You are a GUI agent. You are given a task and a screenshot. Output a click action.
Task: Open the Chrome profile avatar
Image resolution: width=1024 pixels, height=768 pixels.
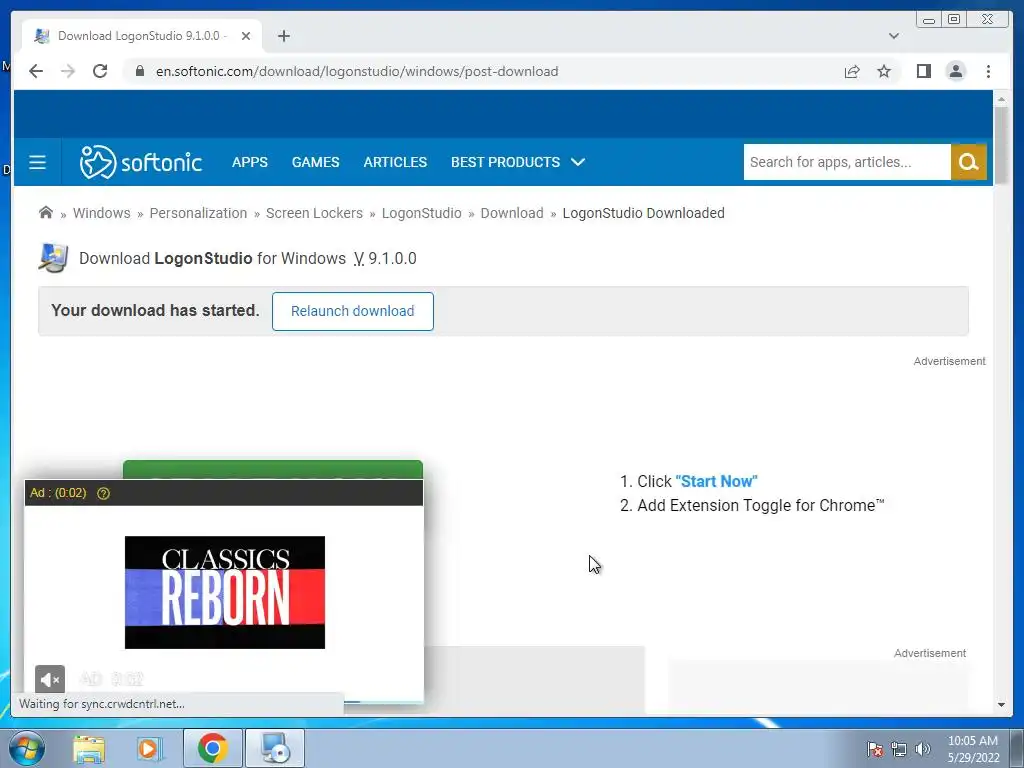tap(955, 71)
